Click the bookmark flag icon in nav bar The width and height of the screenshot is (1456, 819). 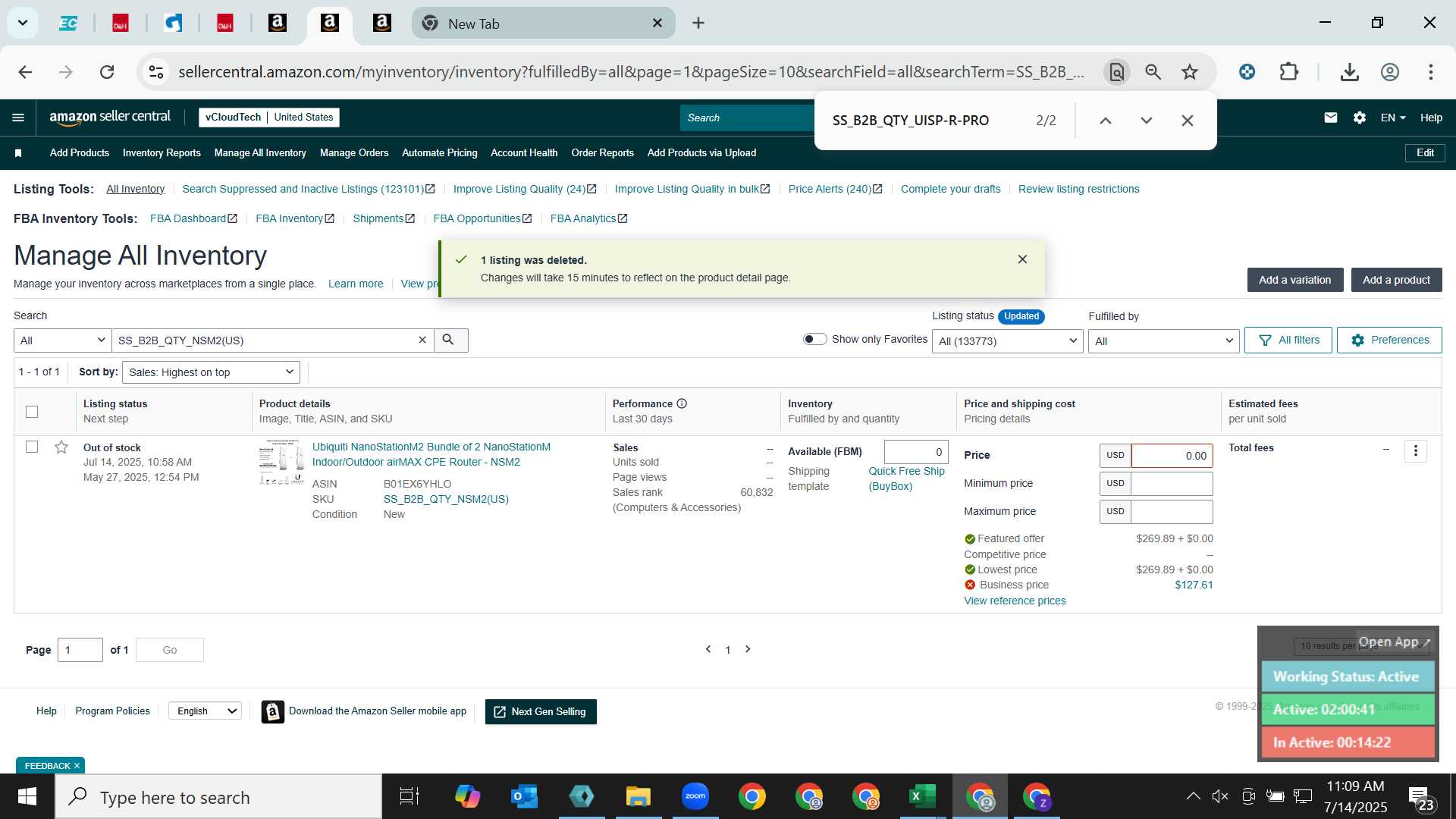tap(18, 153)
